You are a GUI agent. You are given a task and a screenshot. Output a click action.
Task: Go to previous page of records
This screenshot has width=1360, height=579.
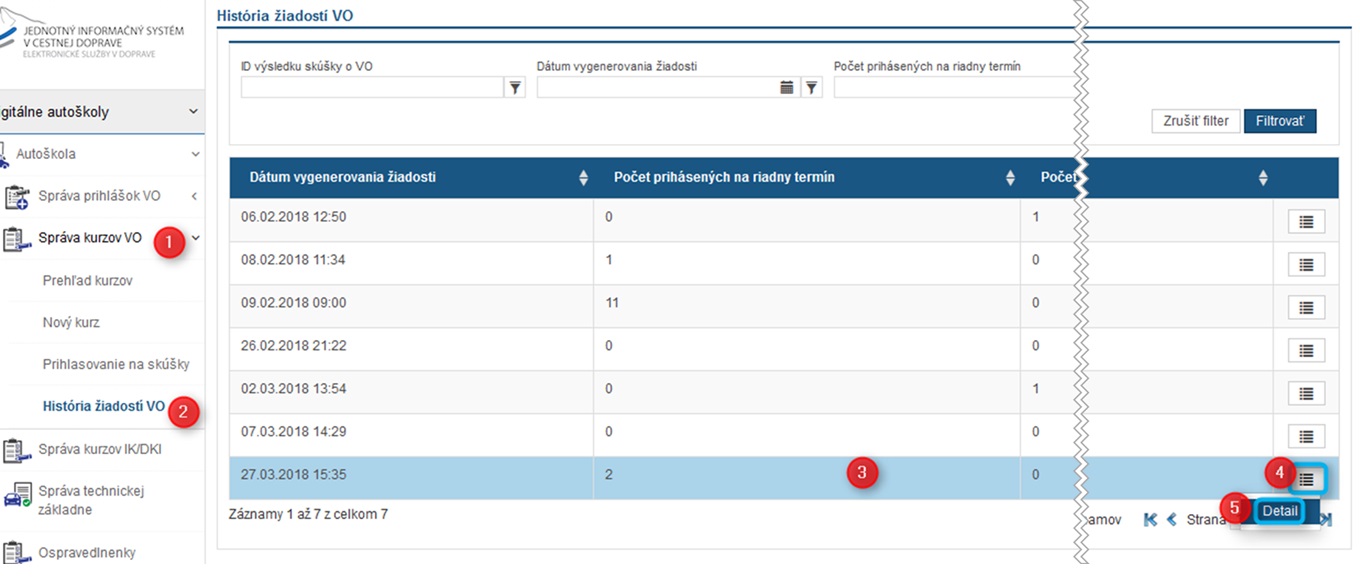pyautogui.click(x=1171, y=519)
